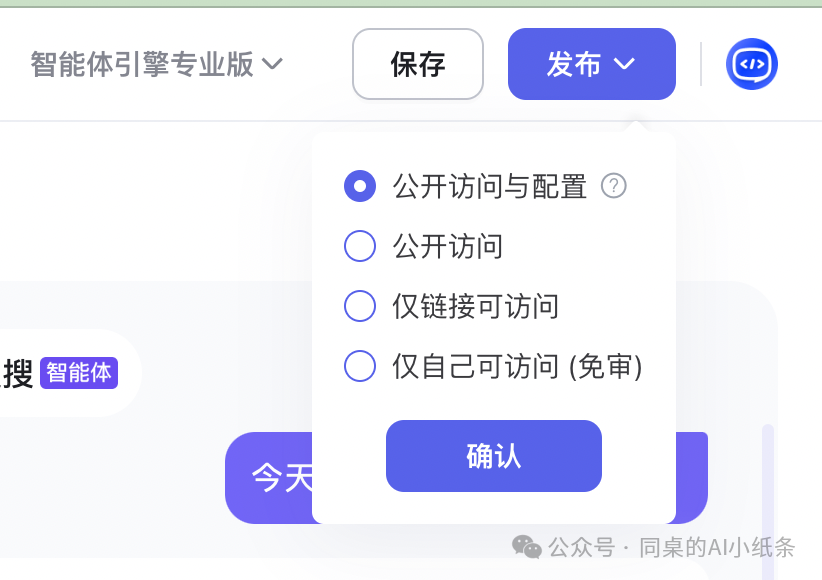Confirm with the 确认 button
Image resolution: width=822 pixels, height=580 pixels.
click(x=493, y=455)
